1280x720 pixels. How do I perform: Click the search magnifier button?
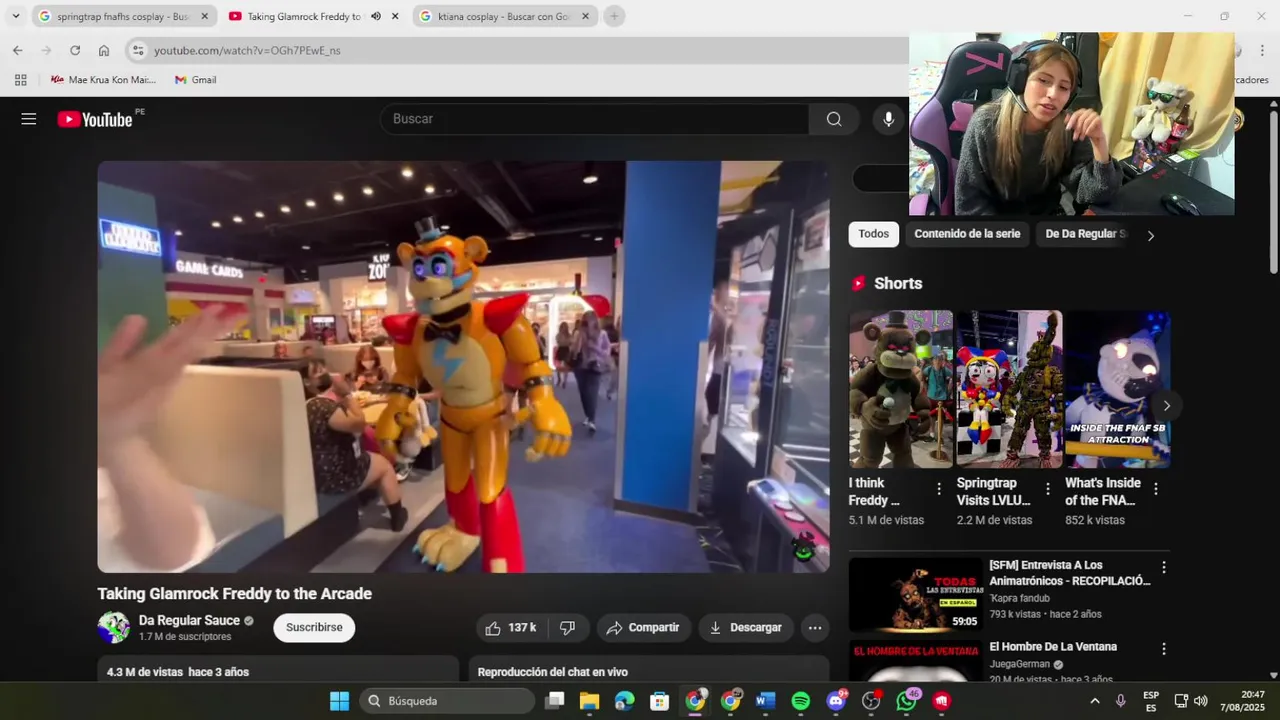point(834,119)
